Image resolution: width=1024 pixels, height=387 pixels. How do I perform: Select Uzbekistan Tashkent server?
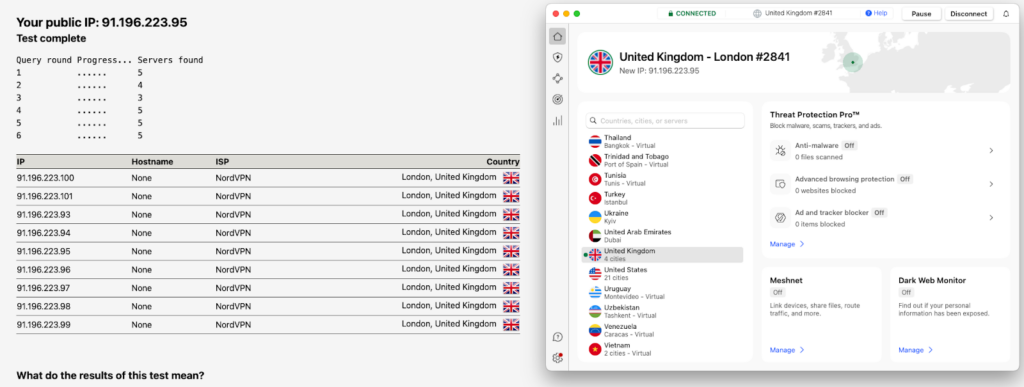(x=662, y=311)
